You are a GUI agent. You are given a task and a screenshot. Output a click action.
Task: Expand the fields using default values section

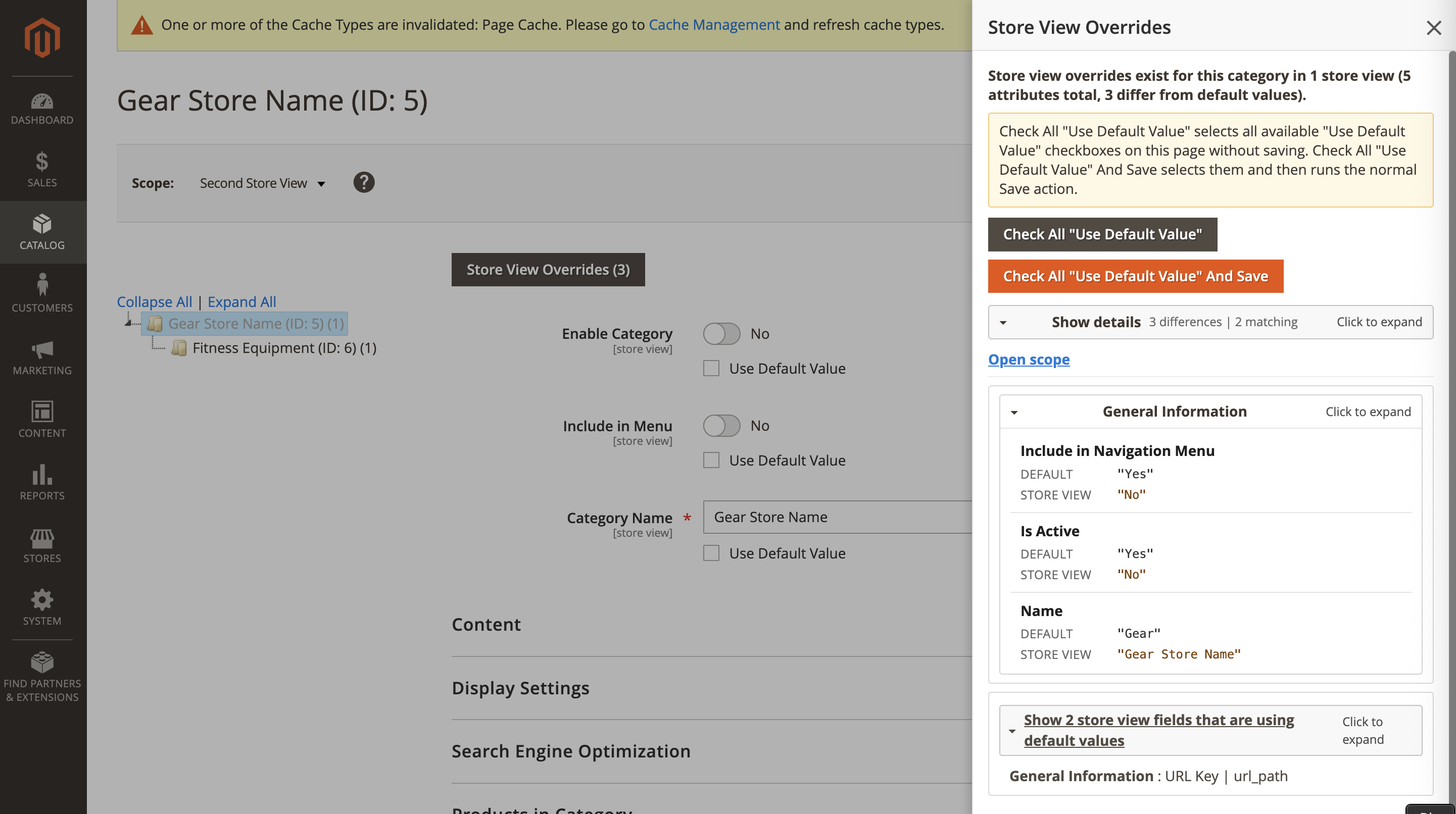tap(1210, 730)
